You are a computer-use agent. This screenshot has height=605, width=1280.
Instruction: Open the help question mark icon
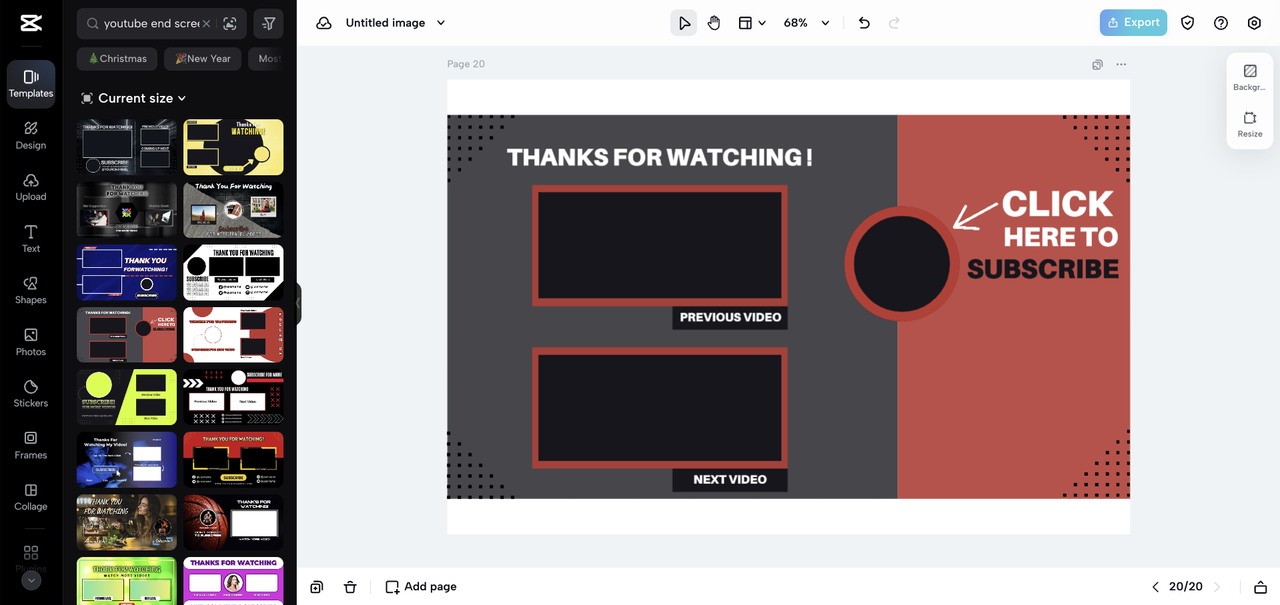pyautogui.click(x=1221, y=23)
